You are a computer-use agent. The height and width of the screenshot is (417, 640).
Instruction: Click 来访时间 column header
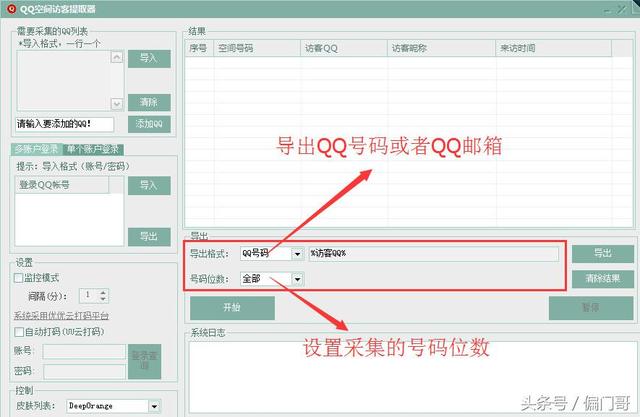pyautogui.click(x=553, y=48)
